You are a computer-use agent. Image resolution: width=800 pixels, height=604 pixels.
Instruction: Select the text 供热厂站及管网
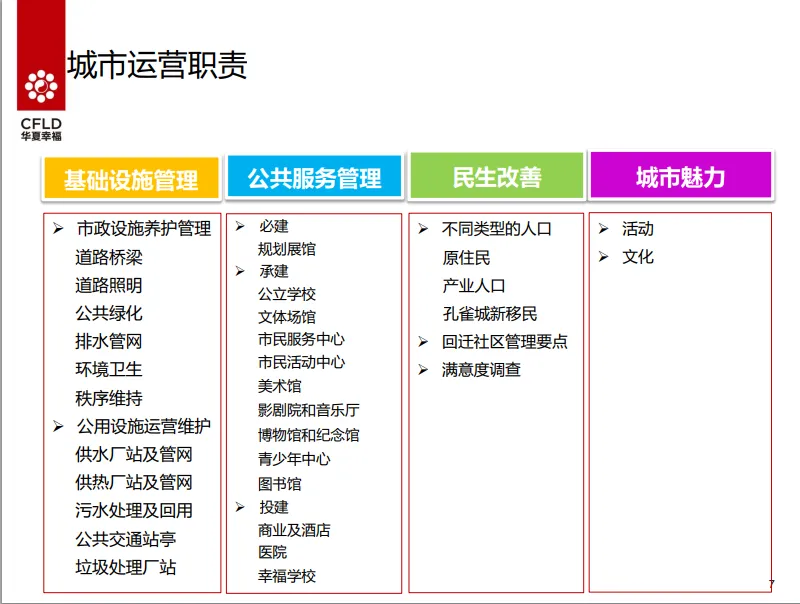point(134,482)
